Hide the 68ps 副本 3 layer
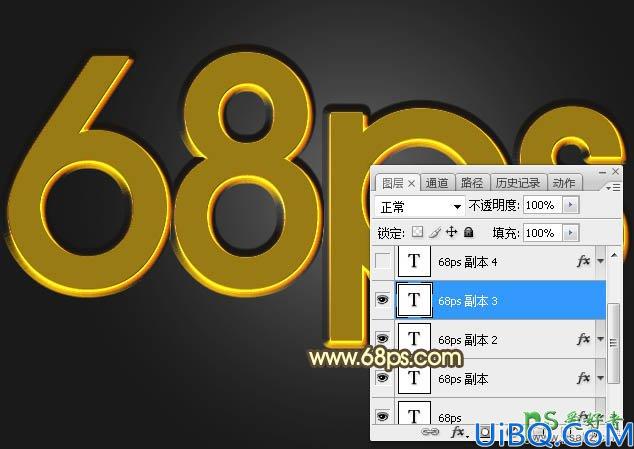Viewport: 634px width, 449px height. pyautogui.click(x=383, y=300)
